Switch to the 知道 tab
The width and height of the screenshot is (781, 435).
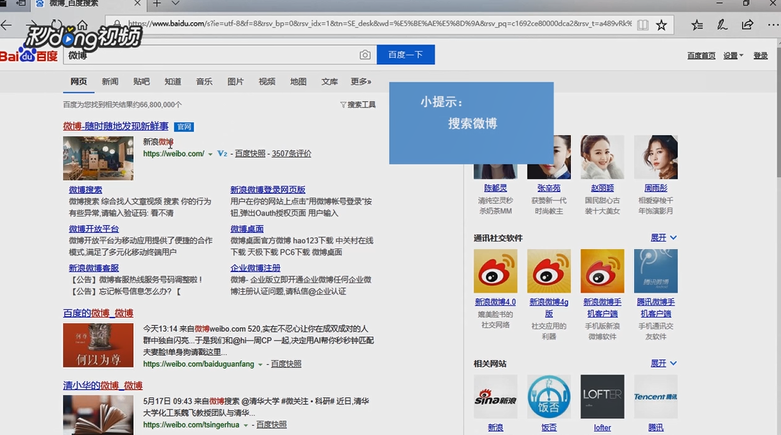pyautogui.click(x=173, y=81)
